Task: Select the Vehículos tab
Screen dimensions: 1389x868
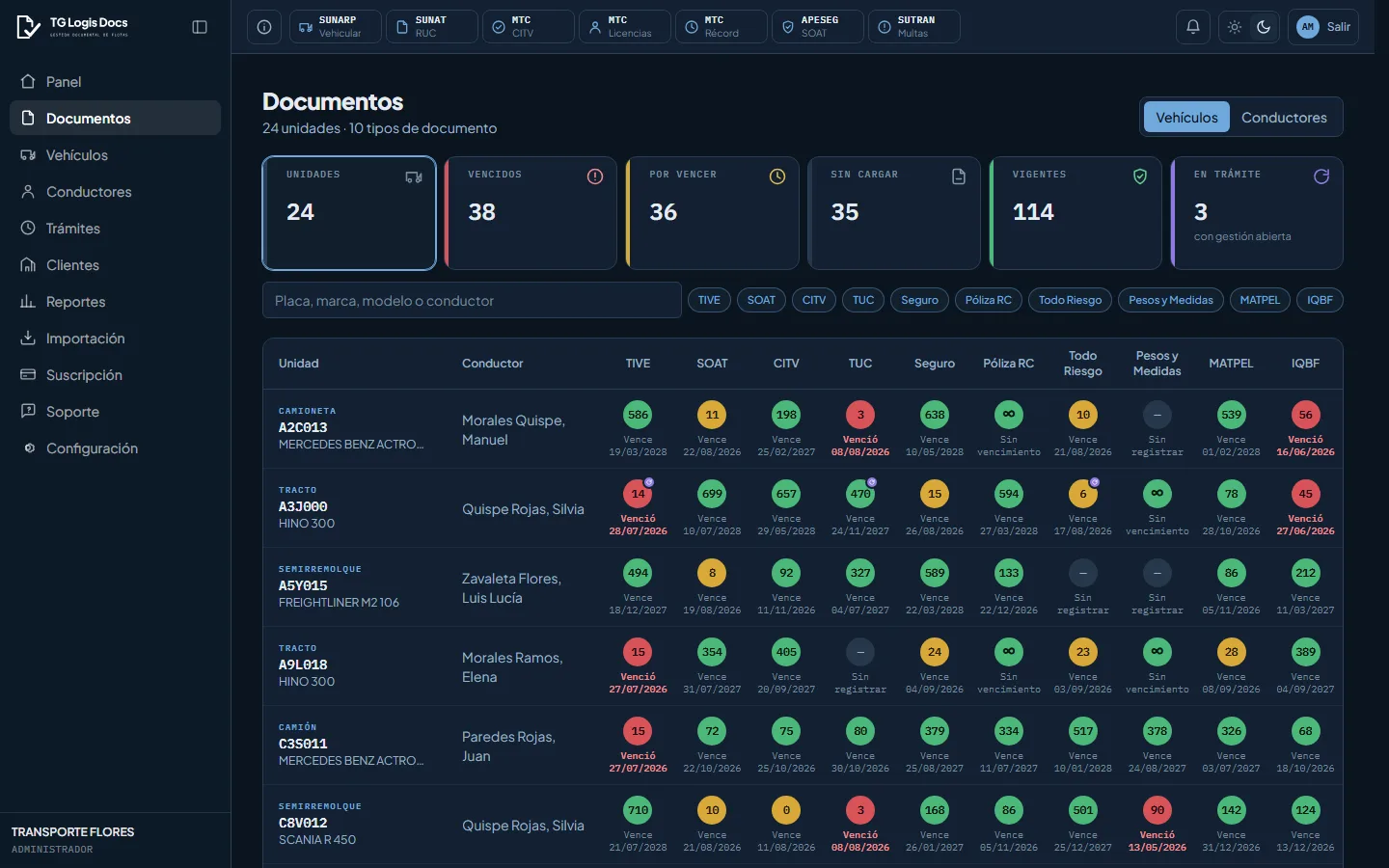Action: coord(1186,118)
